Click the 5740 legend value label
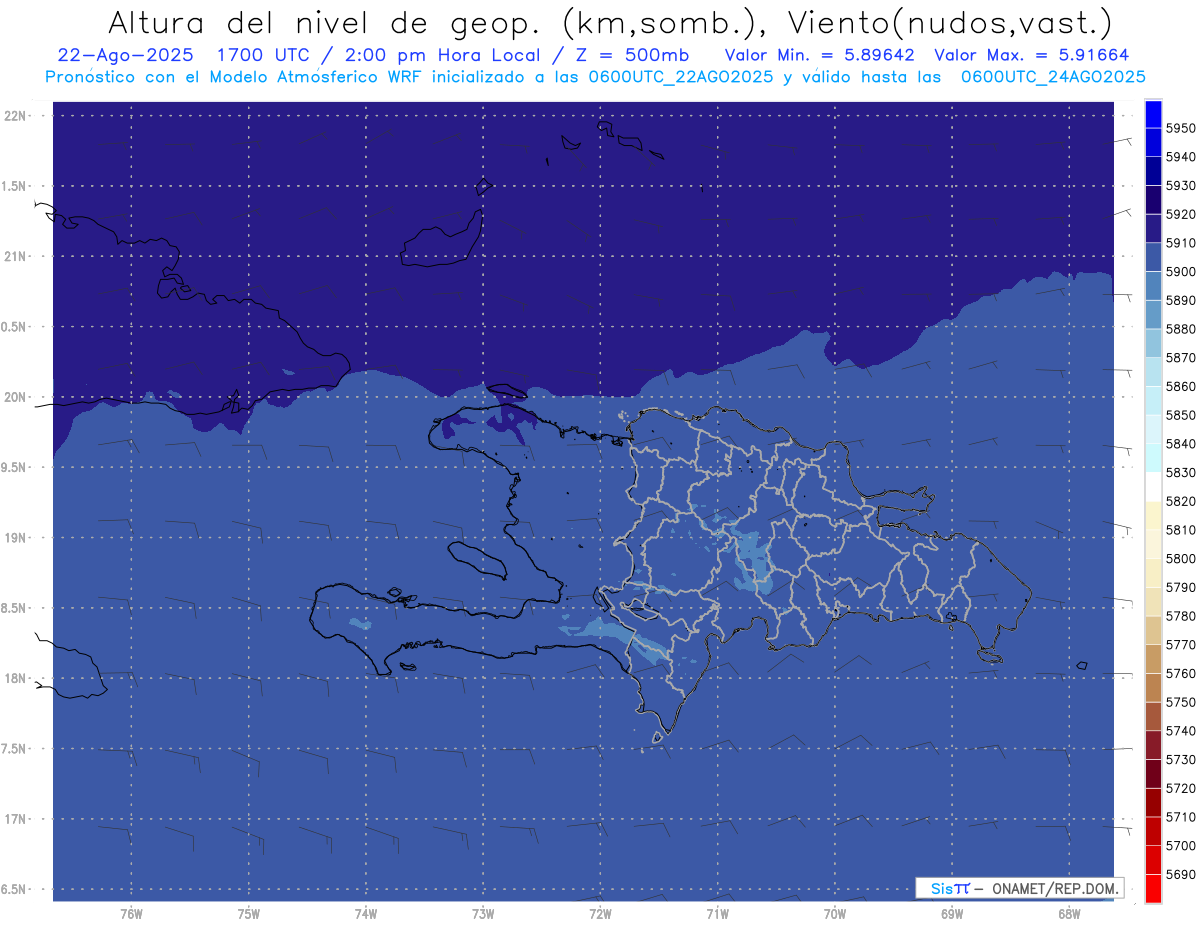 [1180, 731]
